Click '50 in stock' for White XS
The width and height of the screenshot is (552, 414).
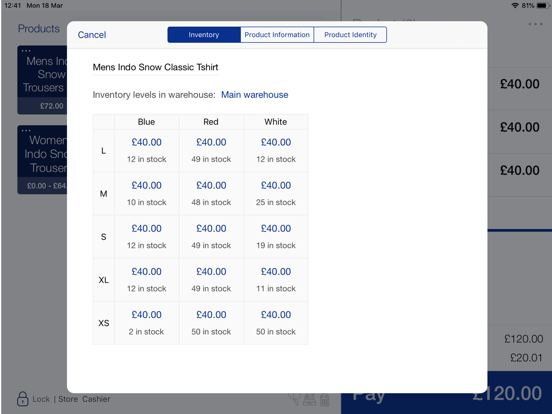pos(276,332)
